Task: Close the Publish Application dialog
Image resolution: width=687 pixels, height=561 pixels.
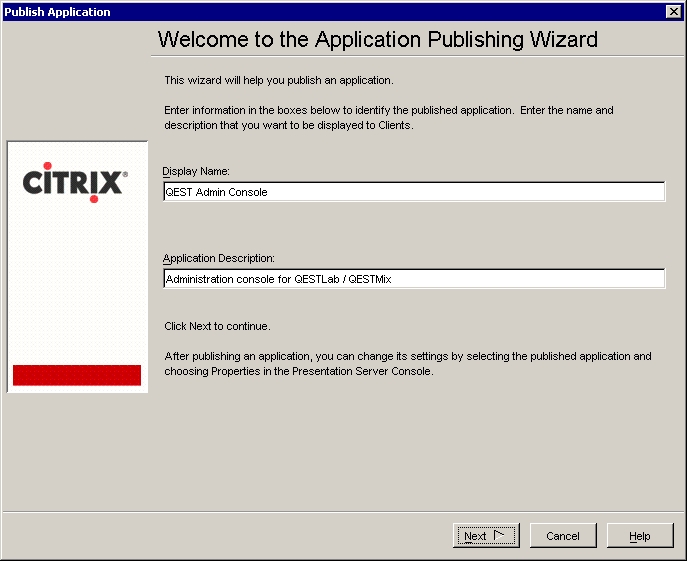Action: click(x=673, y=12)
